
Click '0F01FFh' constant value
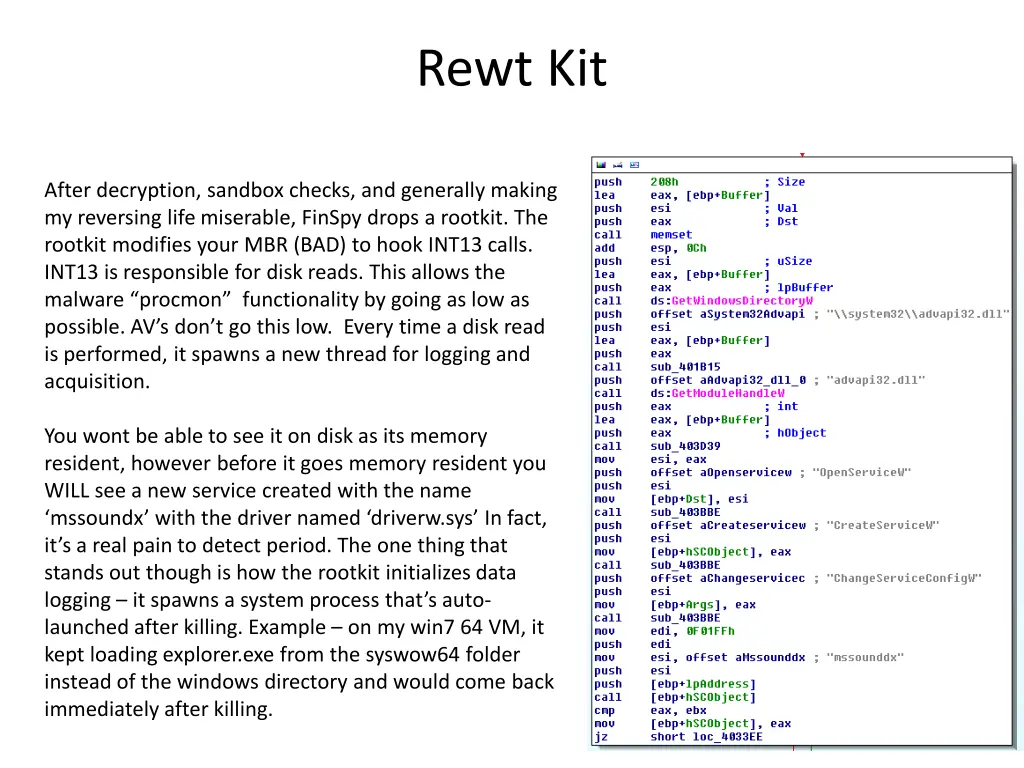(x=710, y=631)
